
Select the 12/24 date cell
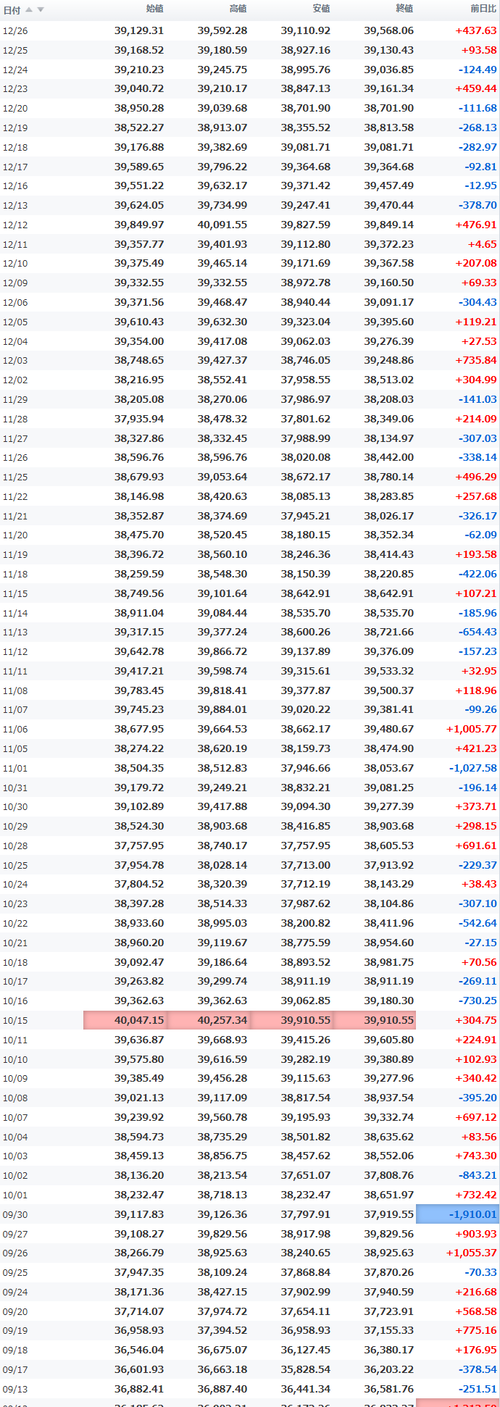point(15,69)
